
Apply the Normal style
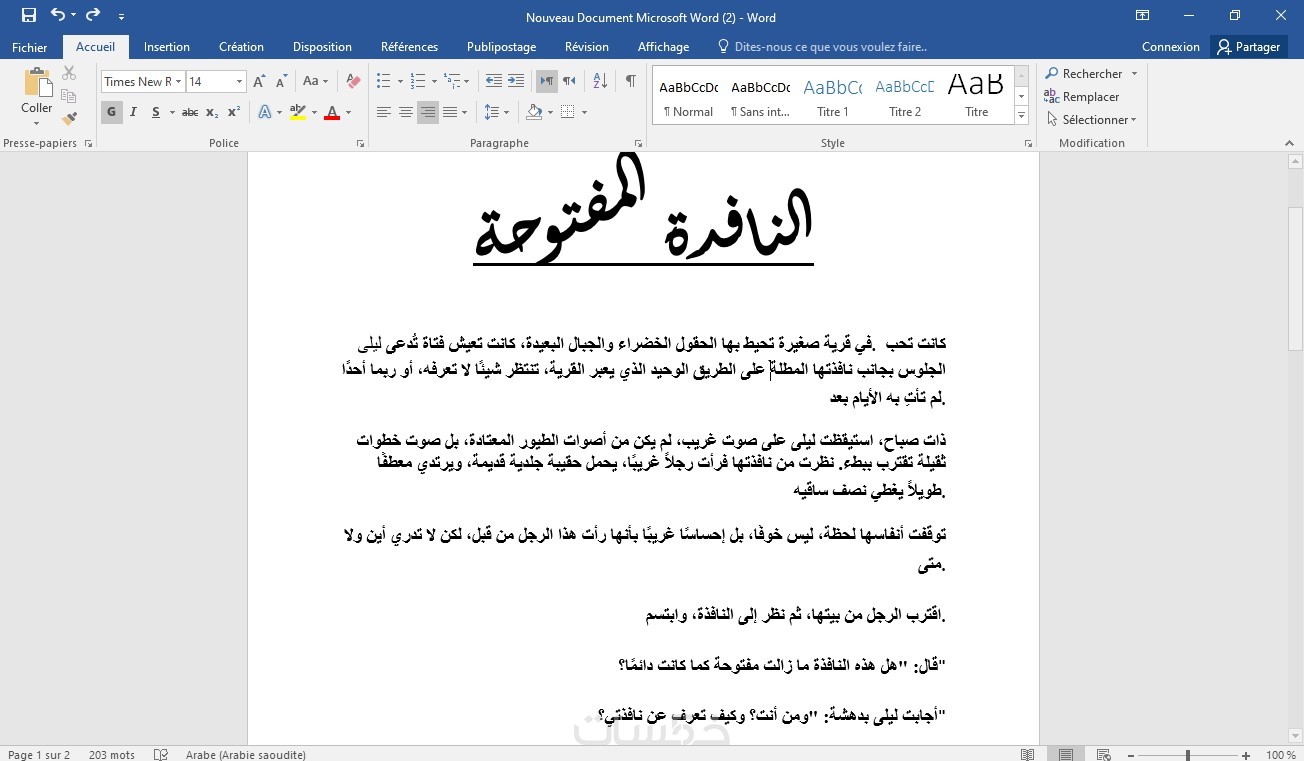tap(688, 96)
